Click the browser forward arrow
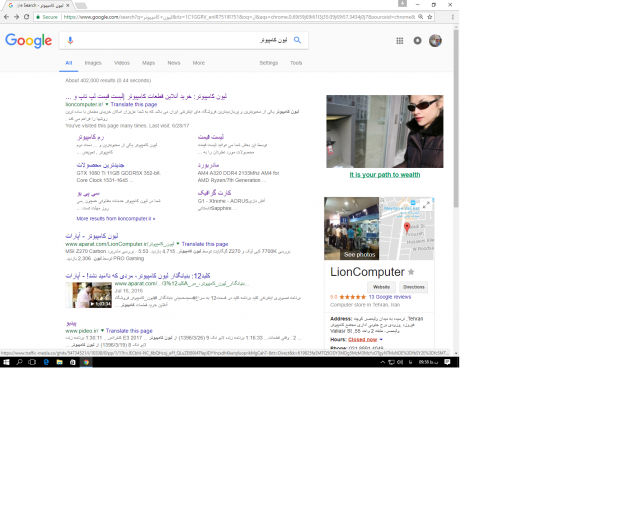Screen dimensions: 640x511 point(16,17)
